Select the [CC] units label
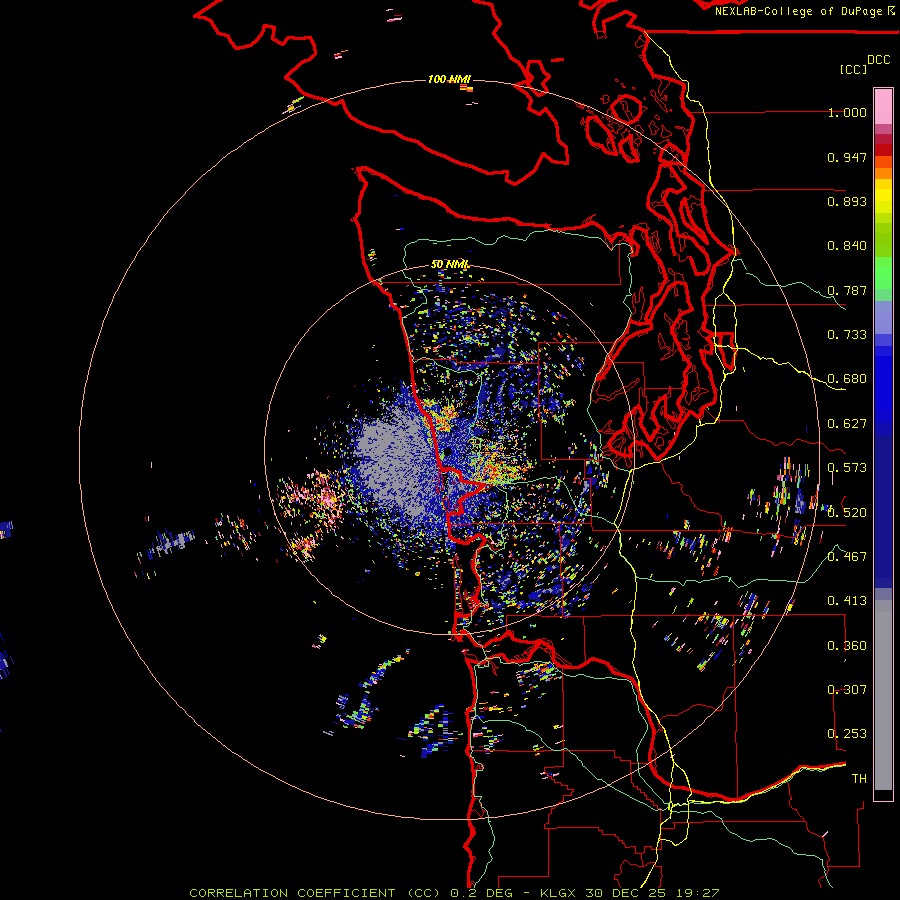900x900 pixels. (x=853, y=69)
